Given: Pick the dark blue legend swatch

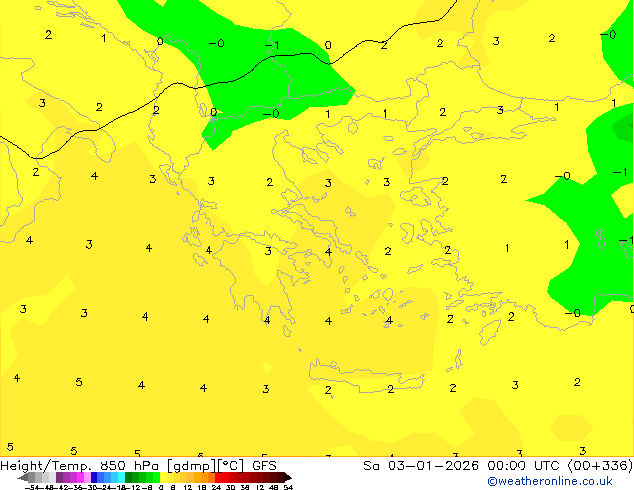Looking at the screenshot, I should (x=94, y=477).
